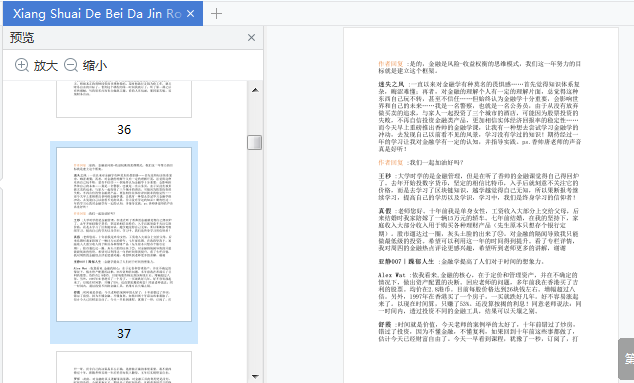Click the first orange 作者回复 label on the page
The image size is (634, 383).
(391, 63)
